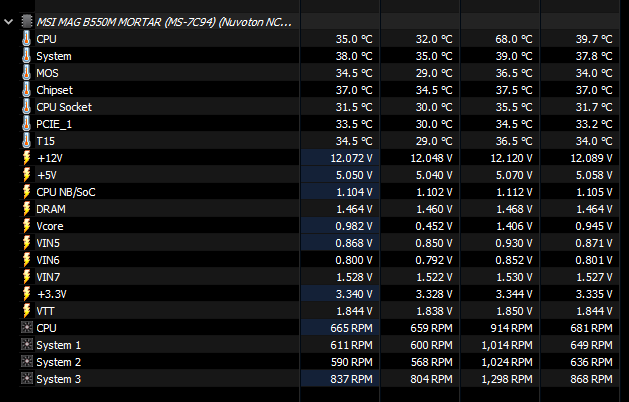Click thermometer icon beside T15

26,141
